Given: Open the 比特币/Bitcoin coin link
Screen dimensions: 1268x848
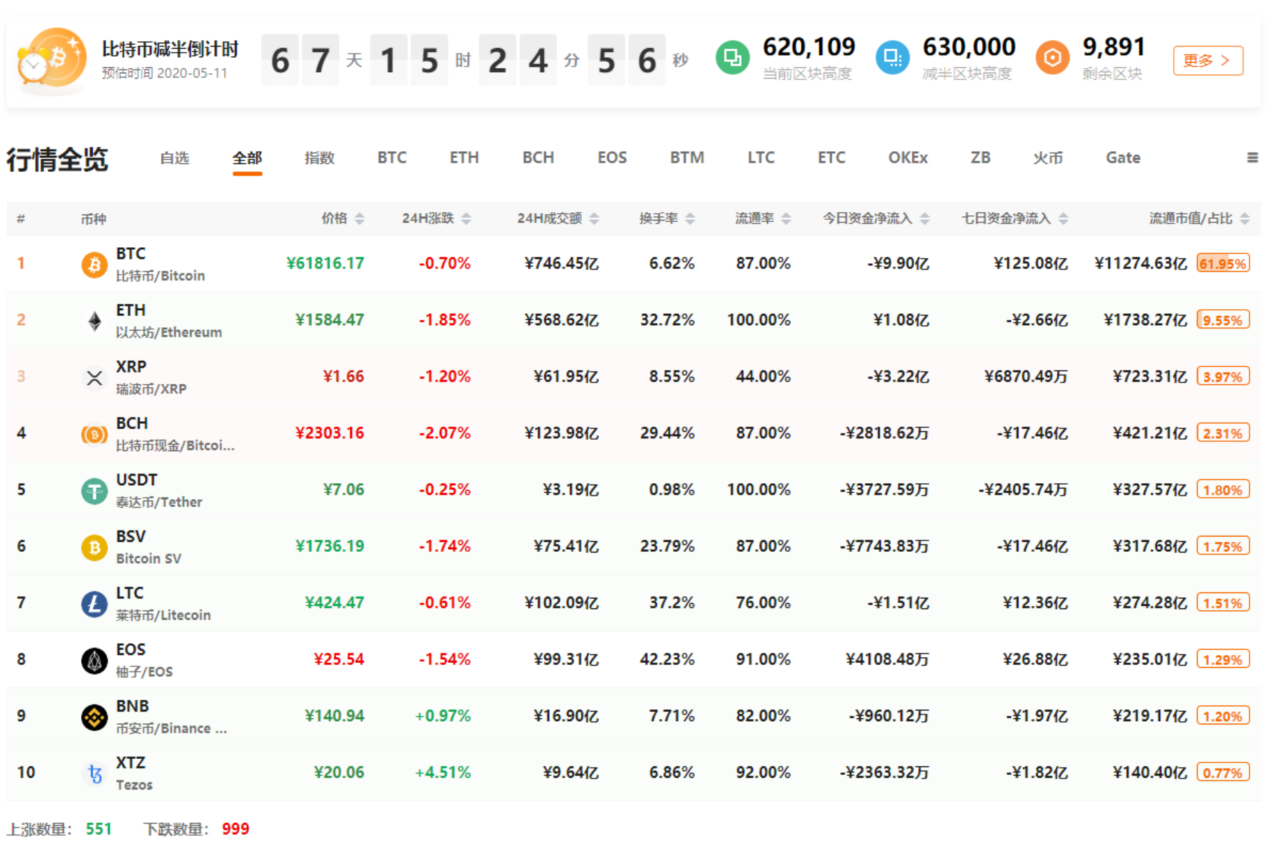Looking at the screenshot, I should (x=160, y=276).
